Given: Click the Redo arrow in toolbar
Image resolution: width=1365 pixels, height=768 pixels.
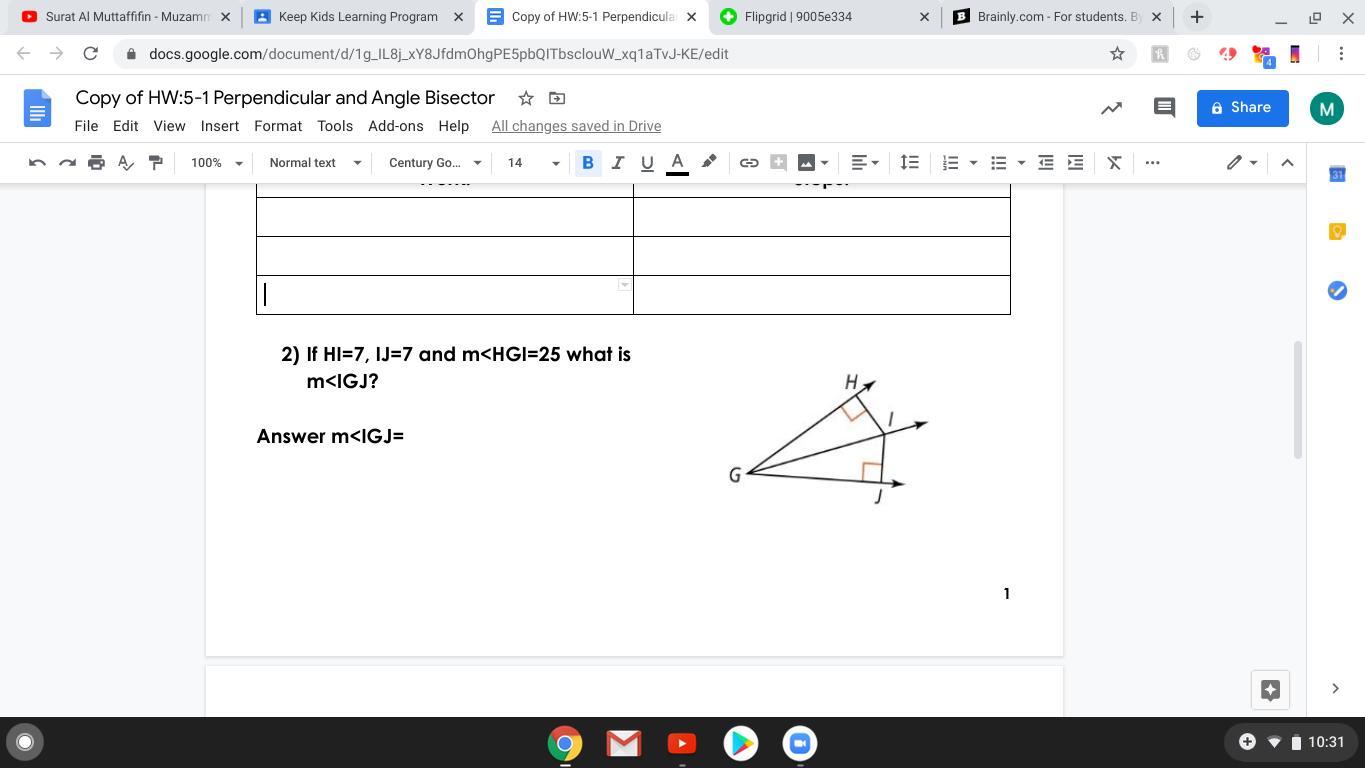Looking at the screenshot, I should [67, 163].
